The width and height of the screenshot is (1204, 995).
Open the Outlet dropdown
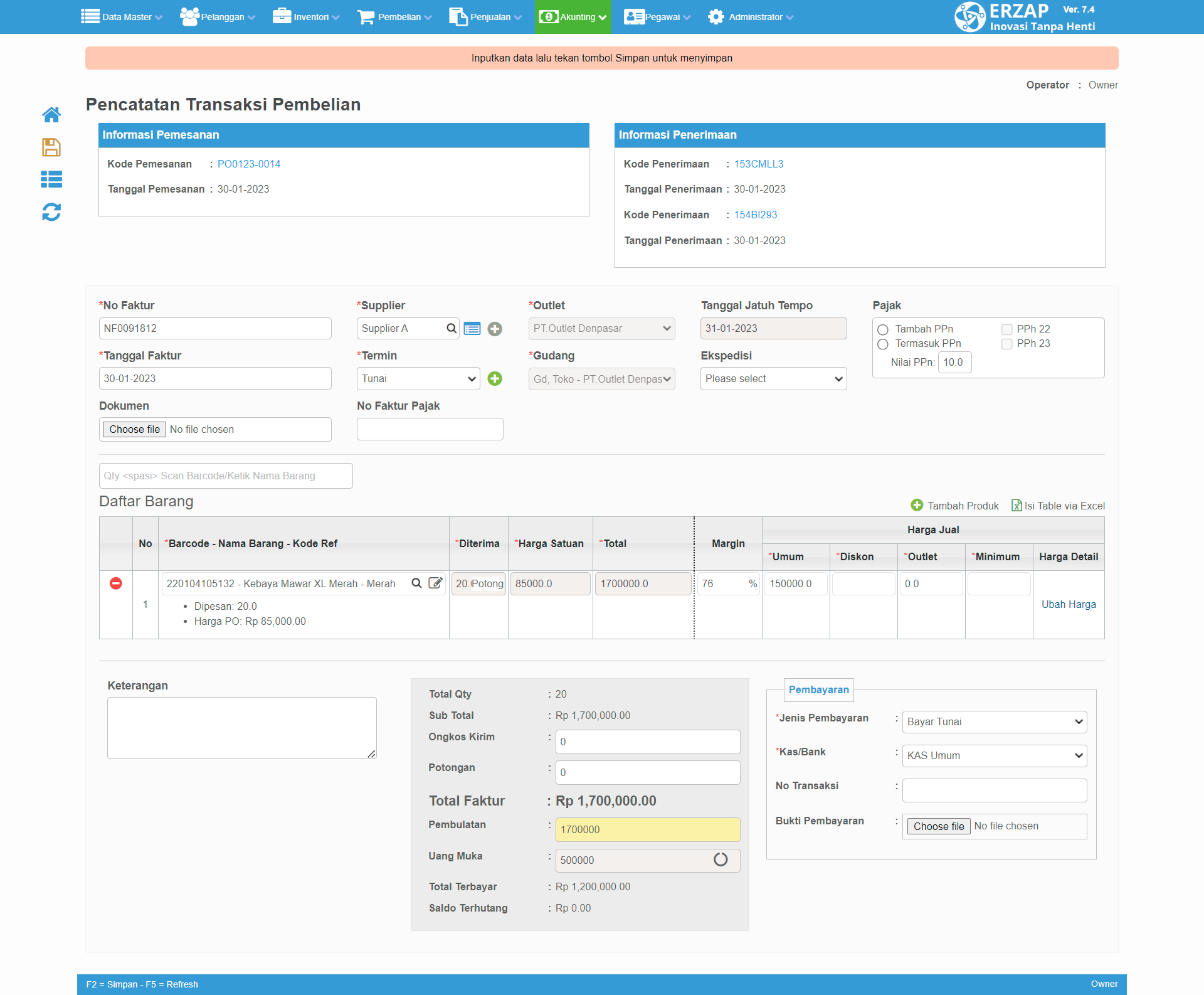pyautogui.click(x=602, y=329)
